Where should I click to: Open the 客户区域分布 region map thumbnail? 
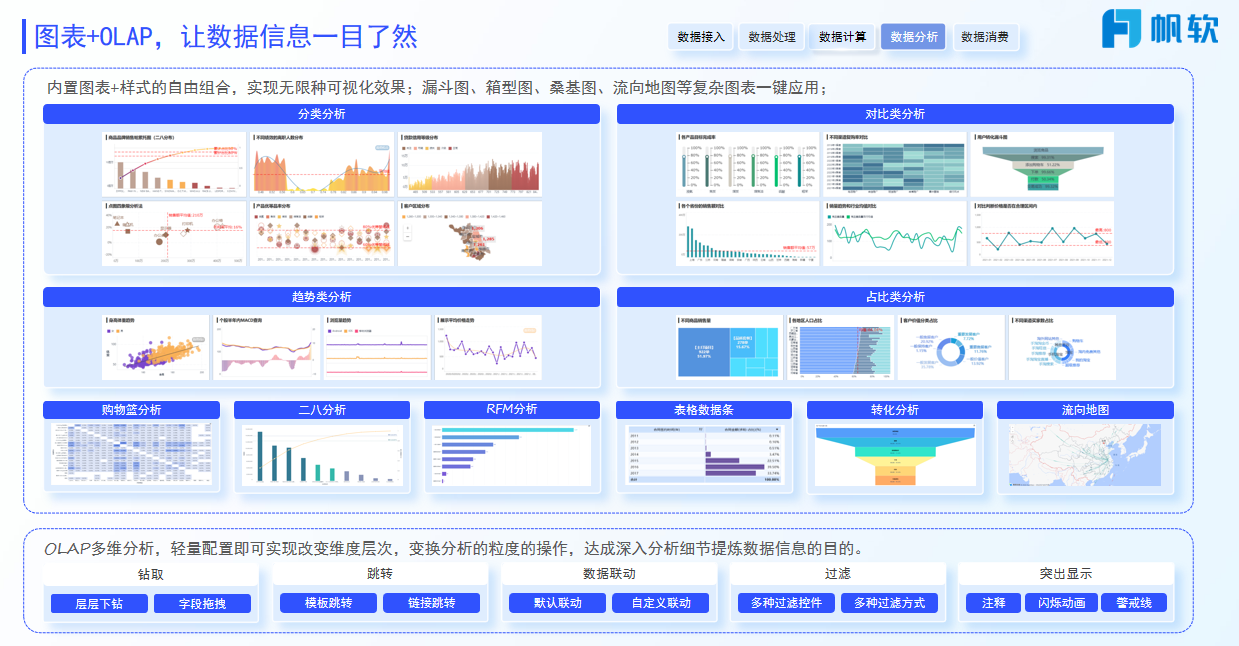(469, 234)
